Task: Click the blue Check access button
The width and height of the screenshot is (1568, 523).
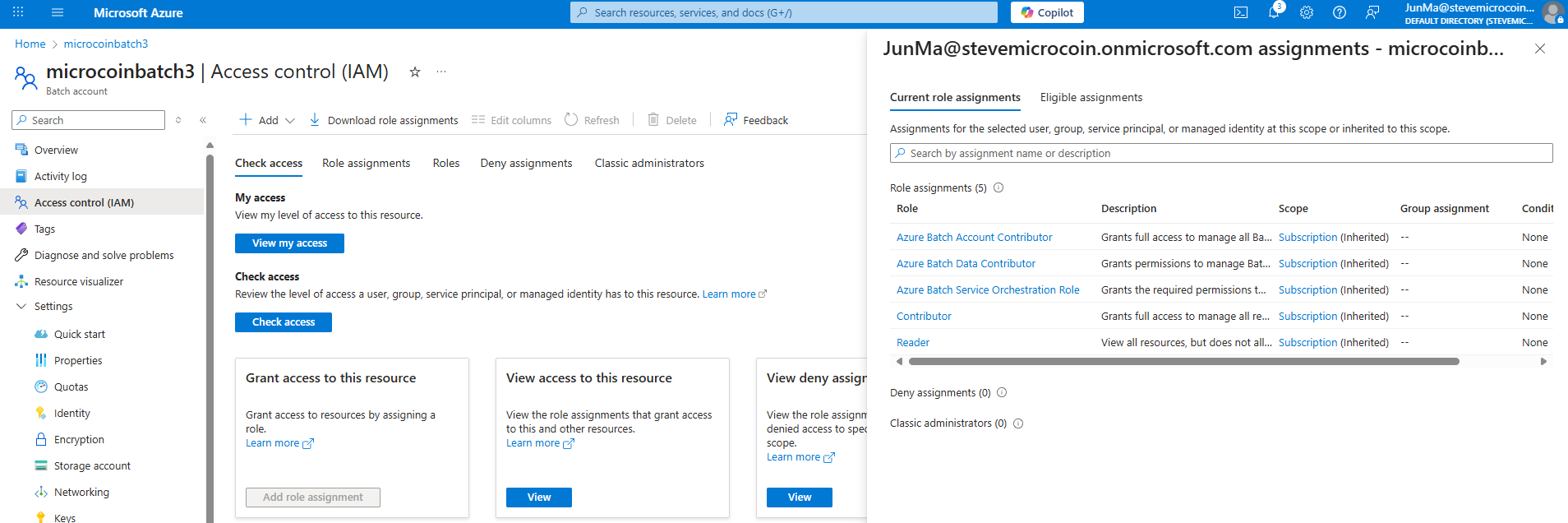Action: pos(284,322)
